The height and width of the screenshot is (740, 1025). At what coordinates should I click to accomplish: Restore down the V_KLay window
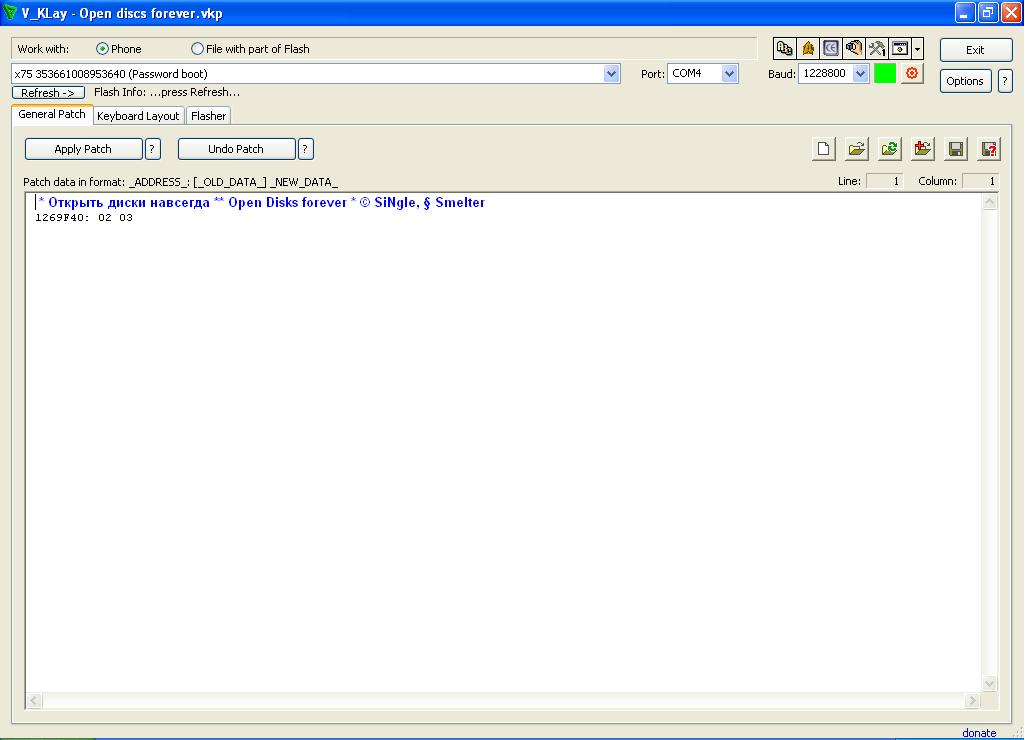pos(988,12)
